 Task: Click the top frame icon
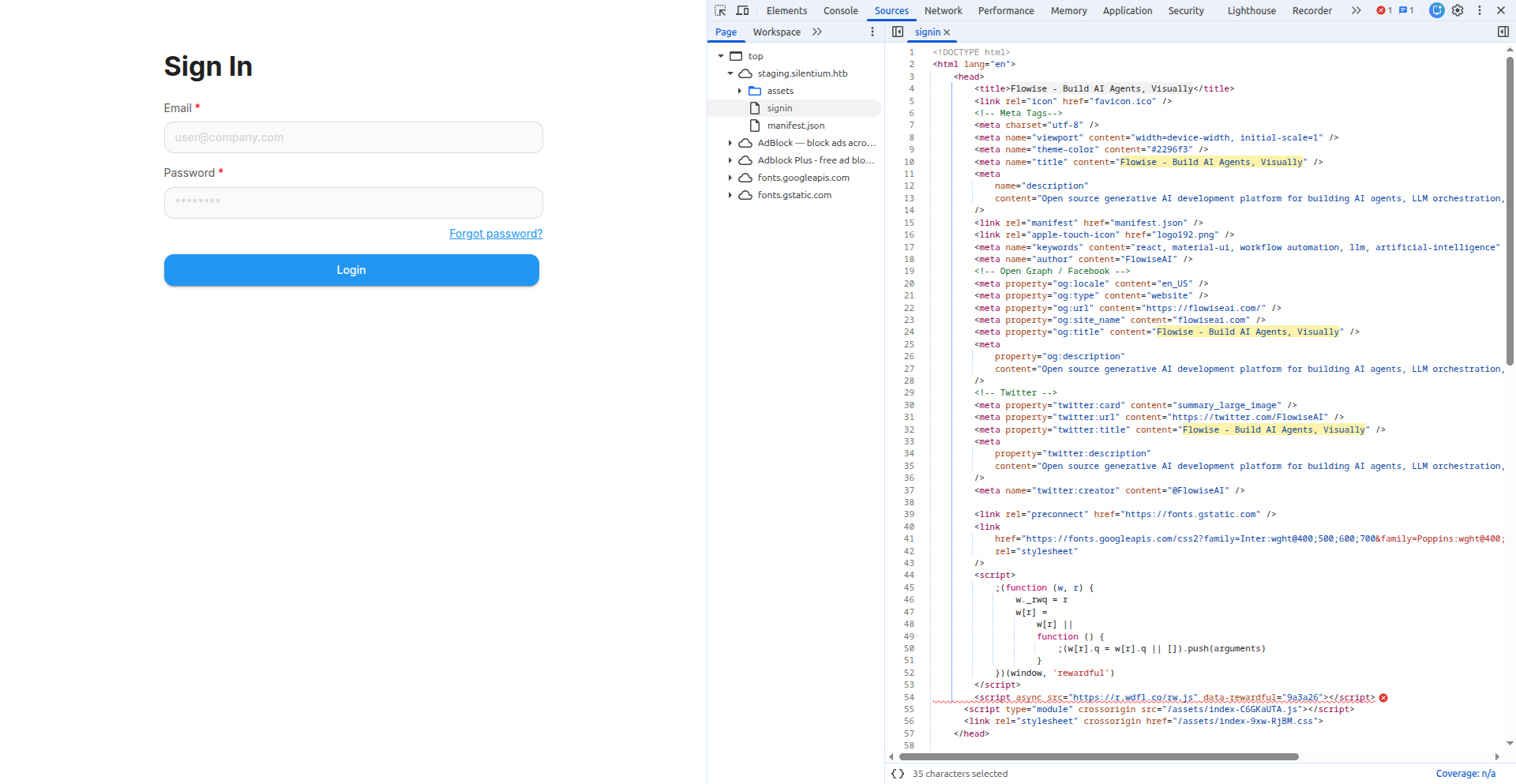736,56
